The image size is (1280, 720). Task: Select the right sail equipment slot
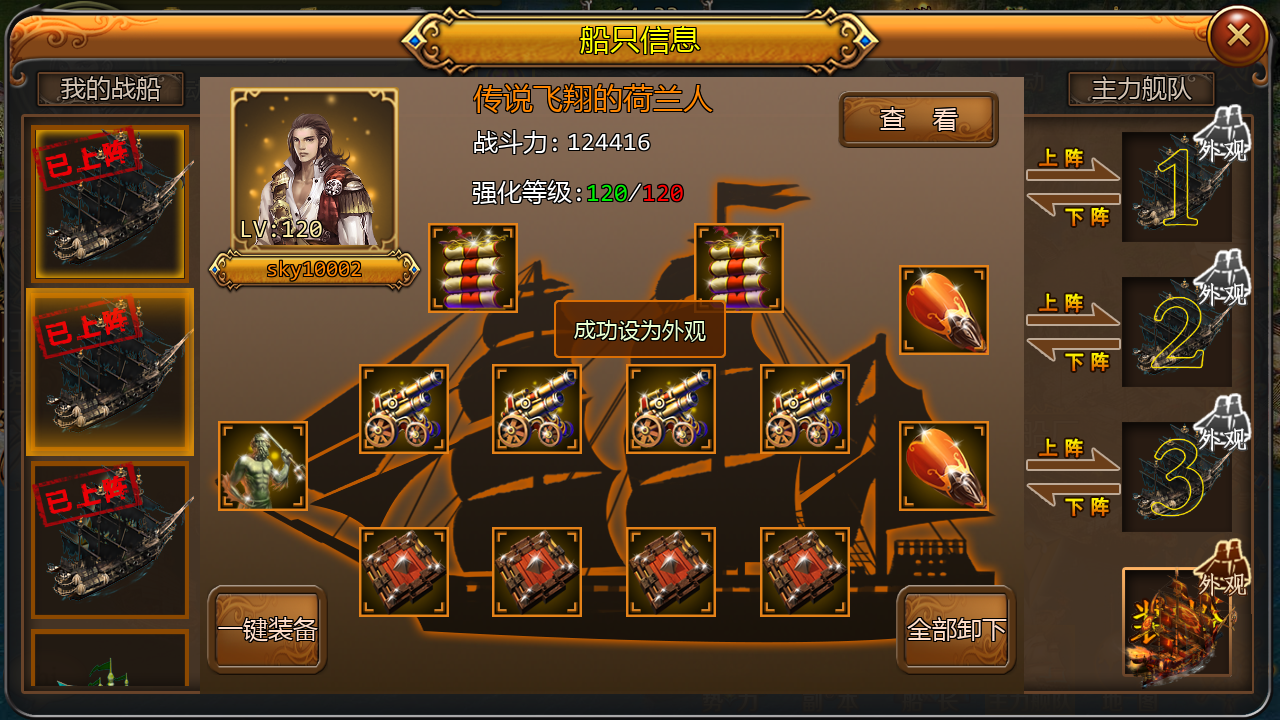[x=739, y=268]
